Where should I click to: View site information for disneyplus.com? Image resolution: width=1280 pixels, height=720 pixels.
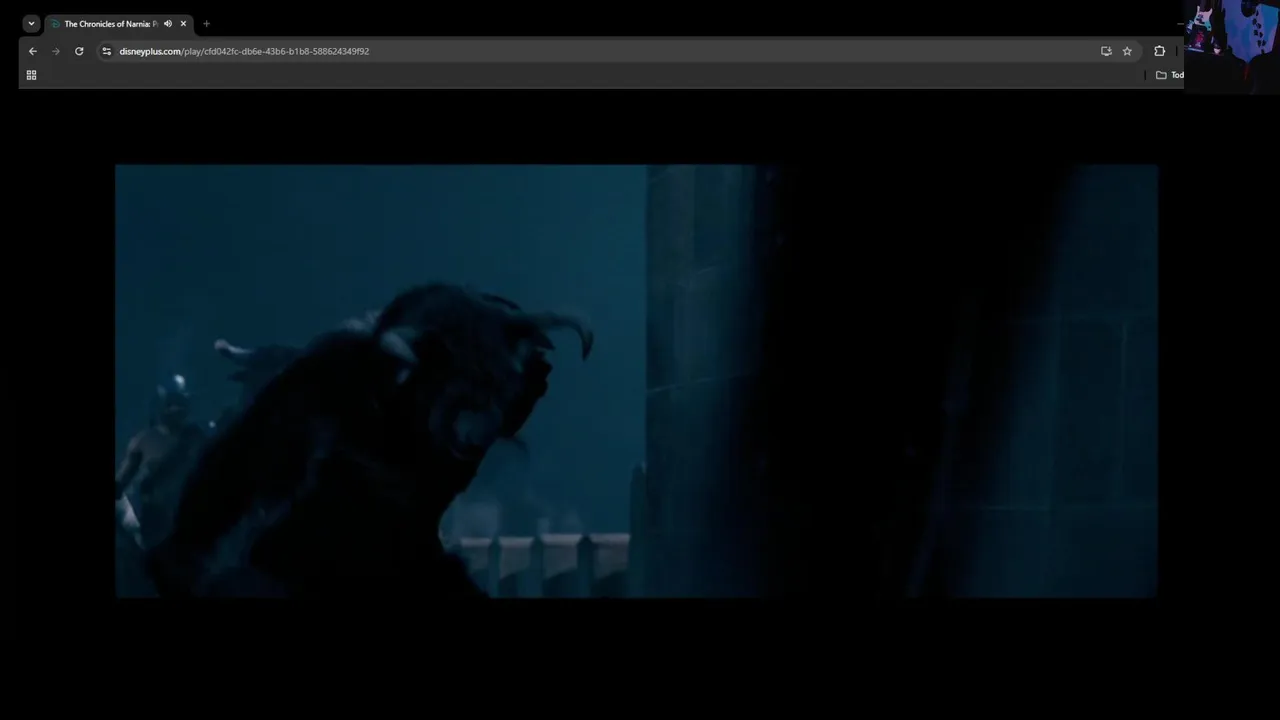pyautogui.click(x=106, y=51)
